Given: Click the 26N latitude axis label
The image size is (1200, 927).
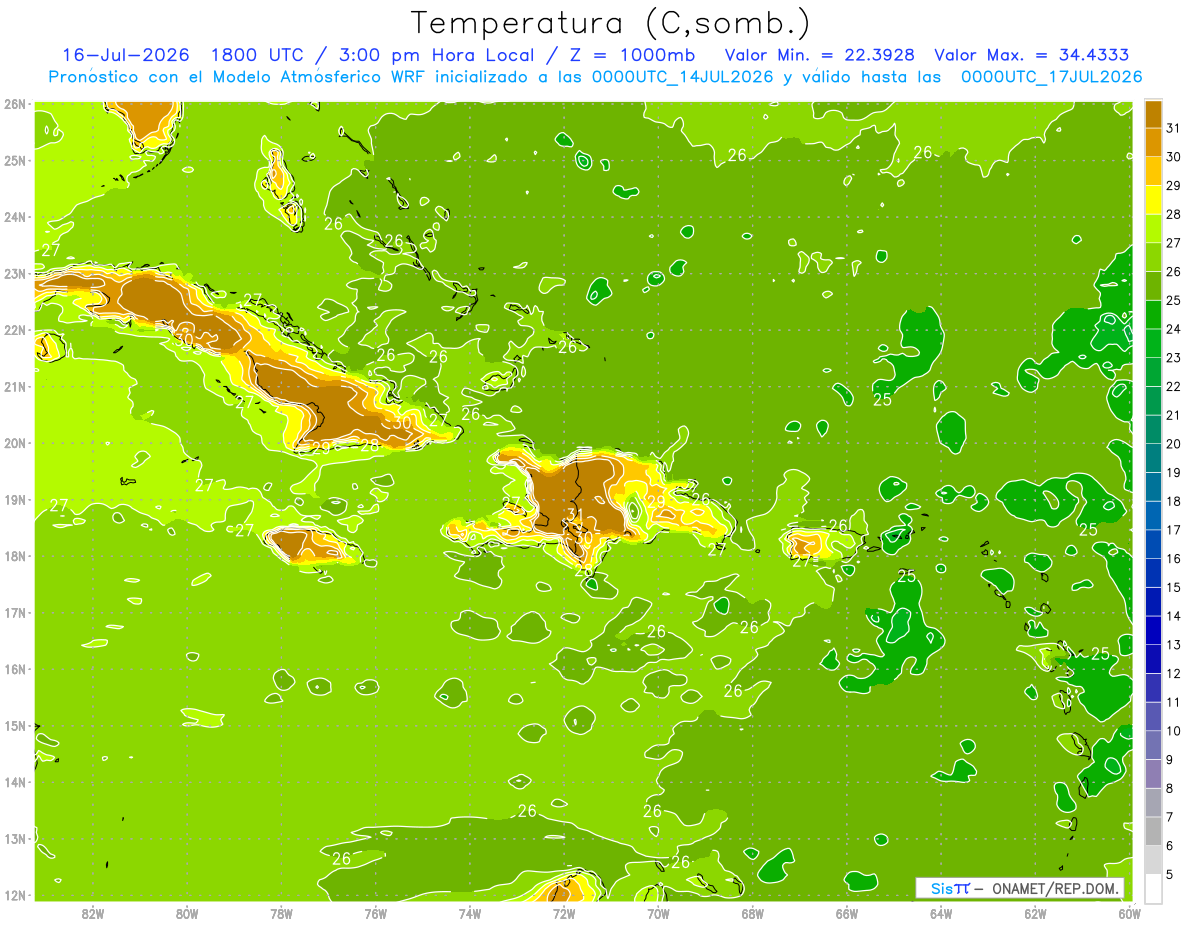Looking at the screenshot, I should (15, 104).
